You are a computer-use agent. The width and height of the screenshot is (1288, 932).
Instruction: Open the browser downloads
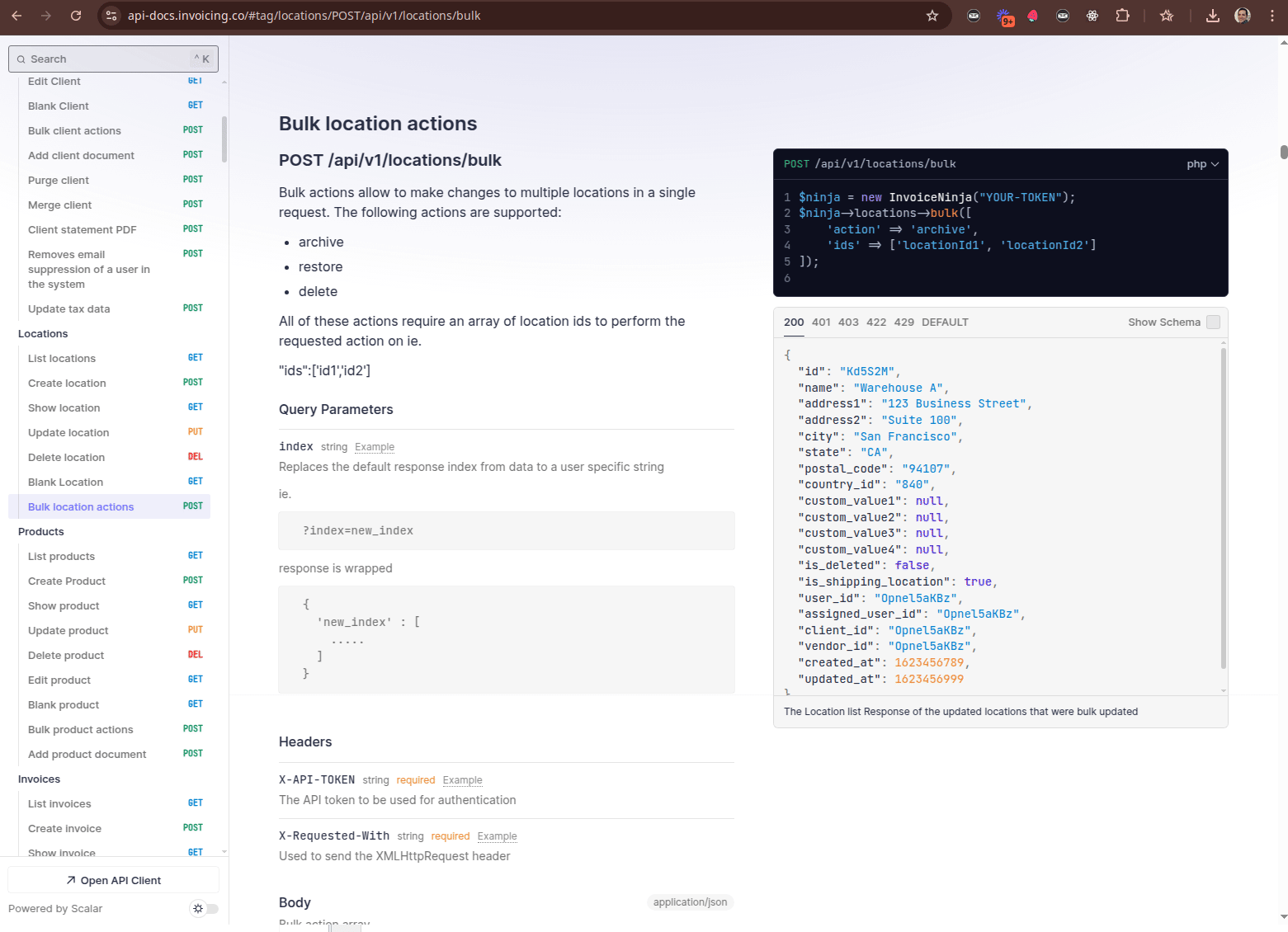point(1213,16)
